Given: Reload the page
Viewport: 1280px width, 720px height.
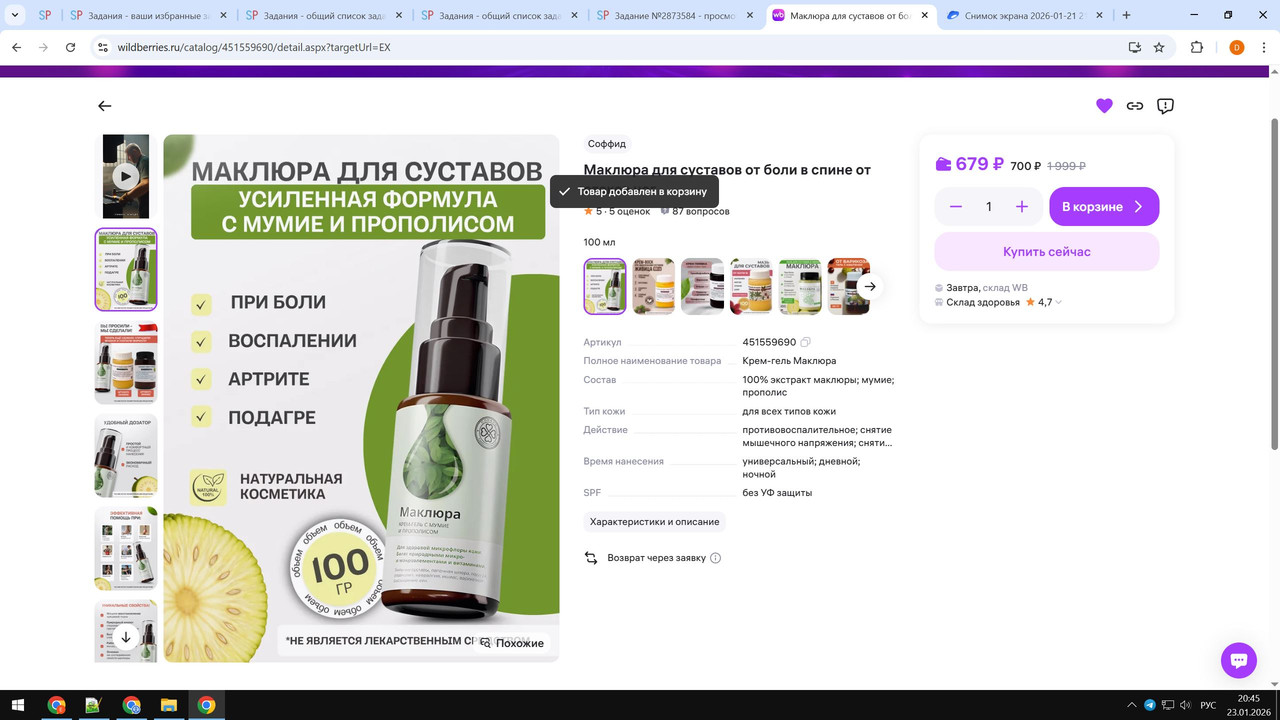Looking at the screenshot, I should (70, 47).
